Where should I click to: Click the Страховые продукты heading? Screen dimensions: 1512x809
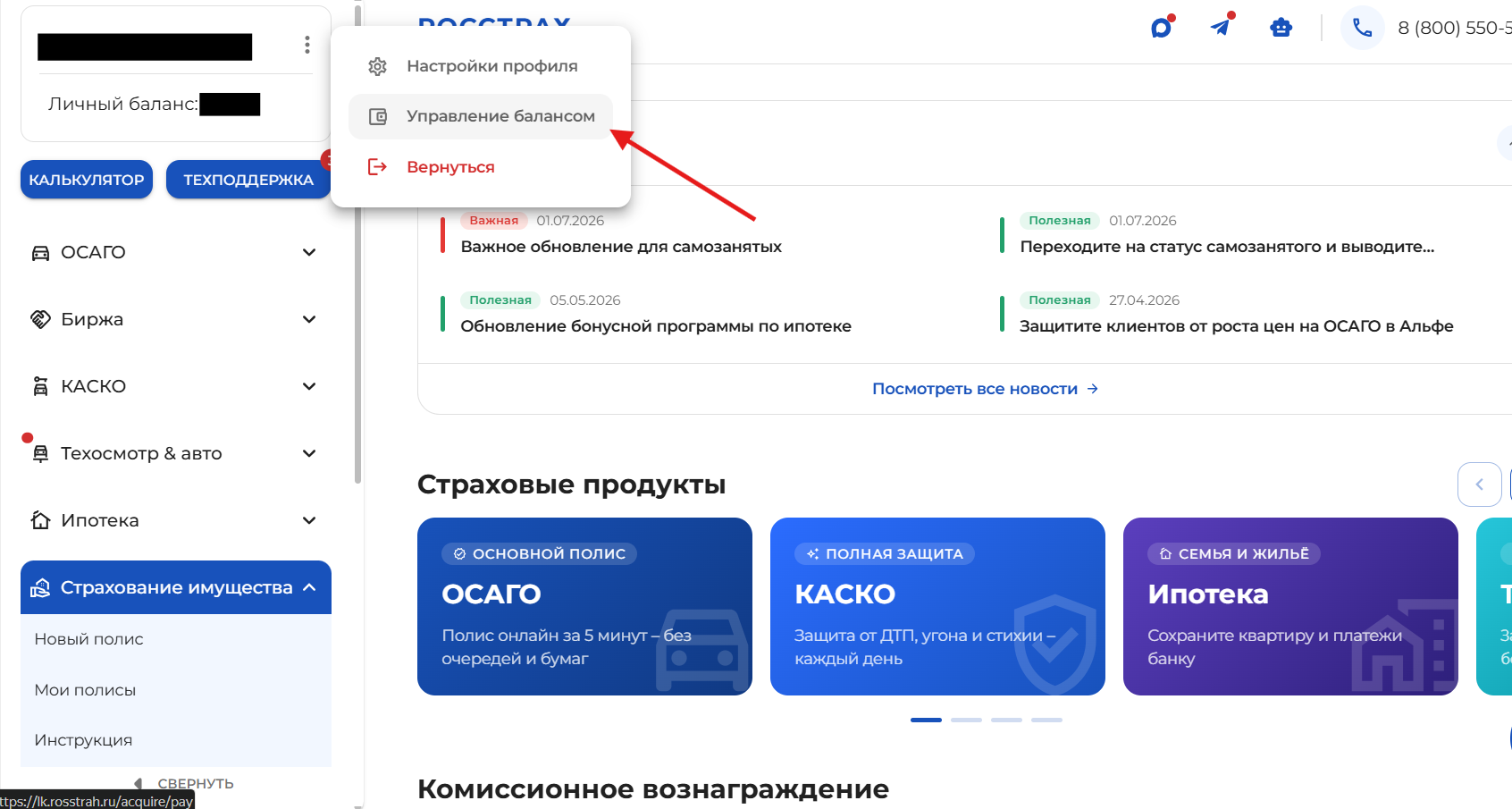(572, 485)
